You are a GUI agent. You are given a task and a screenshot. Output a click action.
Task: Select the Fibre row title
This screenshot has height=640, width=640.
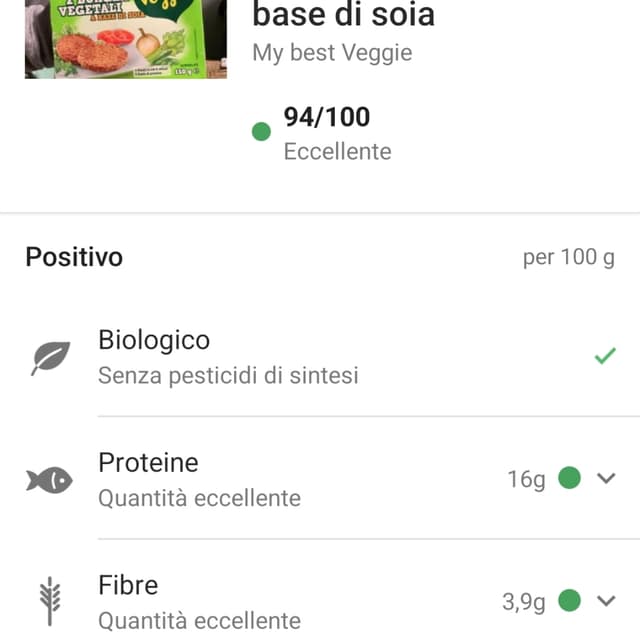pos(128,585)
